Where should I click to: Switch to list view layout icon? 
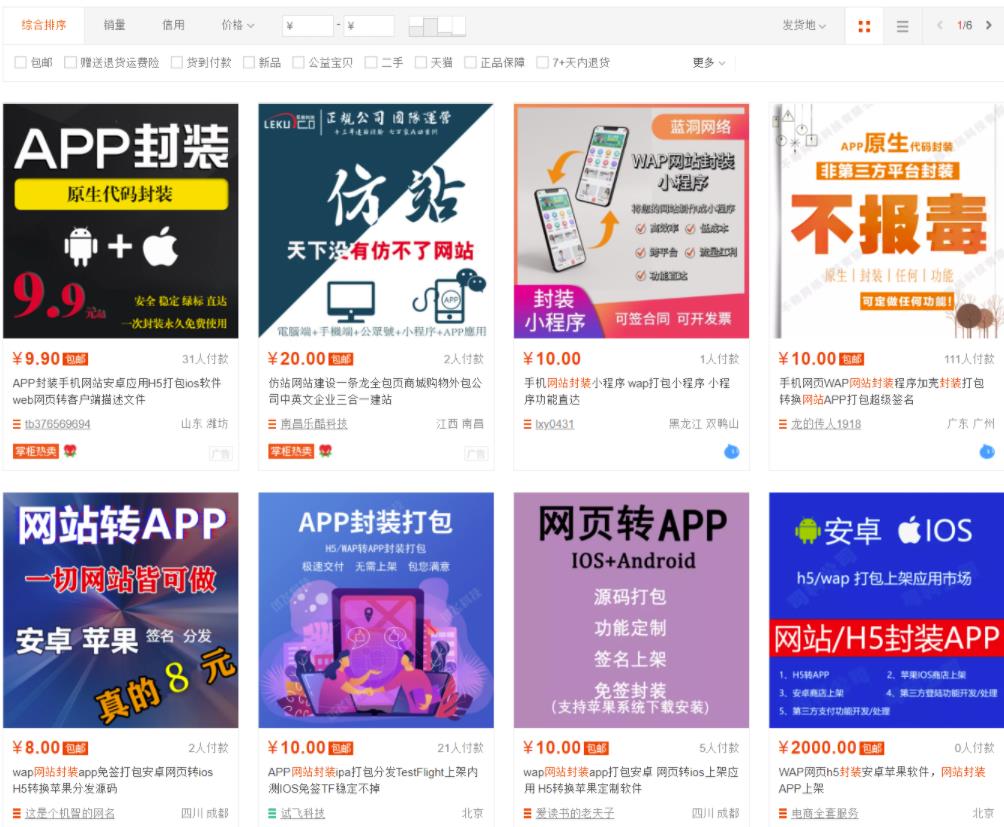tap(903, 25)
